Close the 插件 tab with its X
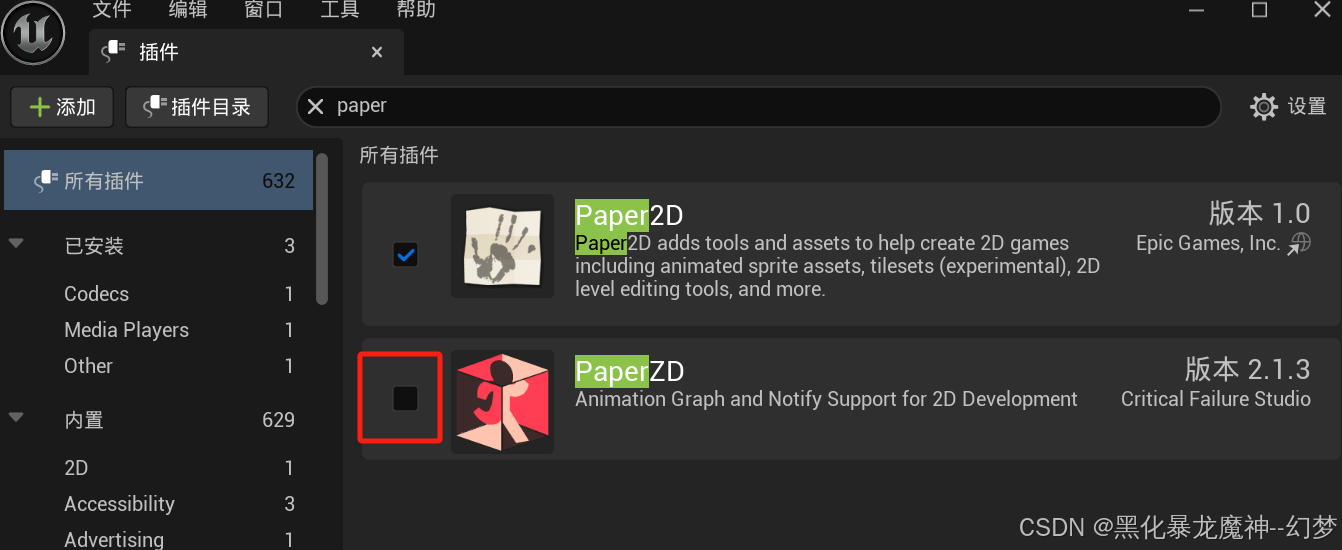 coord(377,52)
